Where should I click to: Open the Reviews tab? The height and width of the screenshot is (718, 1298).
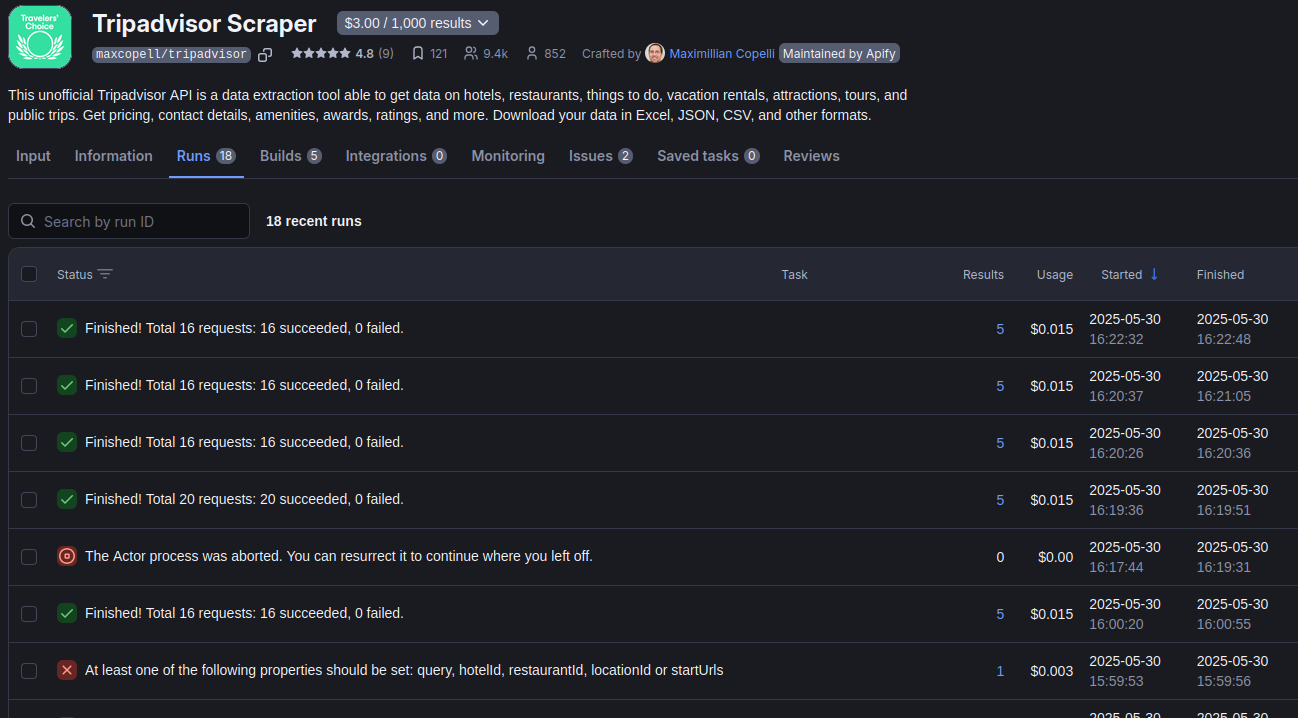[811, 156]
